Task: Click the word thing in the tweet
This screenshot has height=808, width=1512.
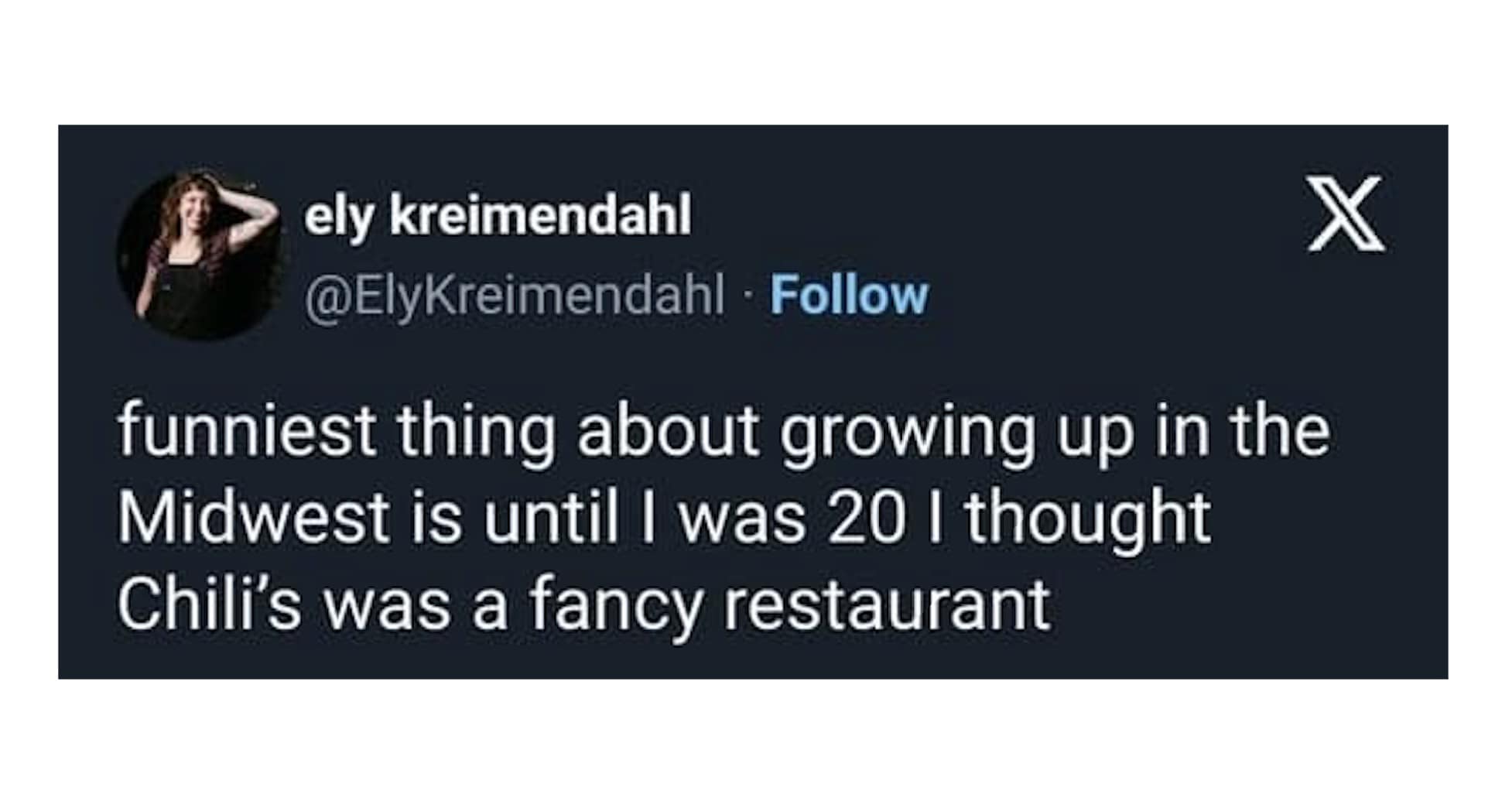Action: point(476,431)
